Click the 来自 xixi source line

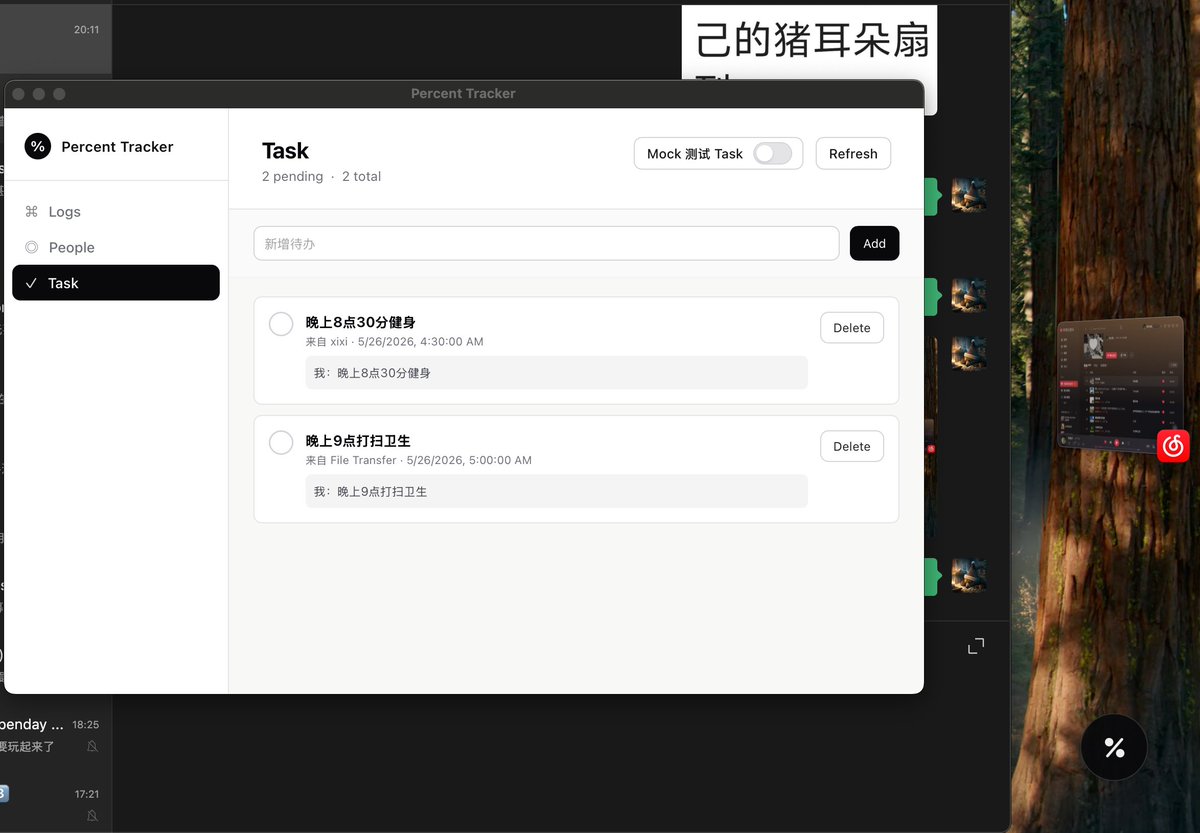click(394, 342)
